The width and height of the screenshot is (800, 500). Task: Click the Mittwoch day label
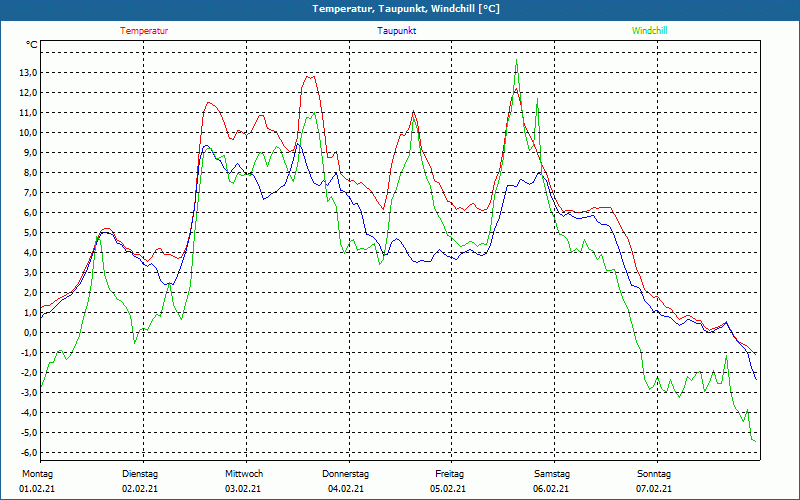244,474
